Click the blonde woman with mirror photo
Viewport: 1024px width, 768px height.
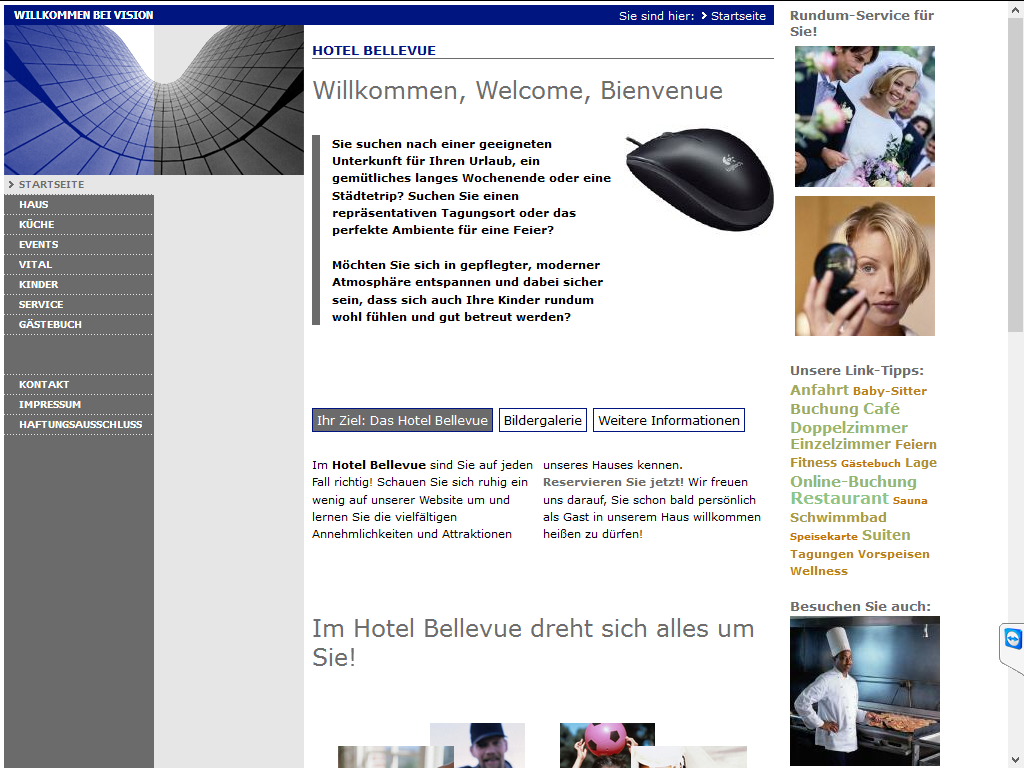(x=865, y=266)
